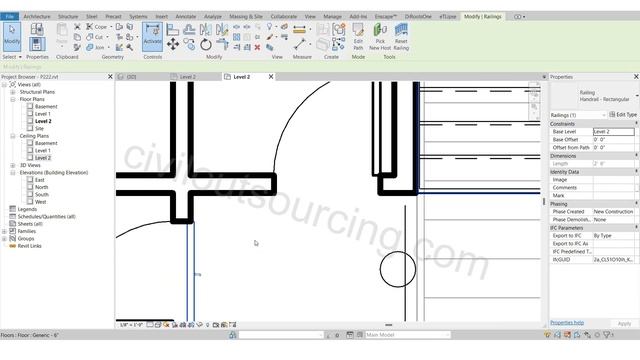The width and height of the screenshot is (640, 360).
Task: Click the Create Group icon
Action: tap(338, 29)
